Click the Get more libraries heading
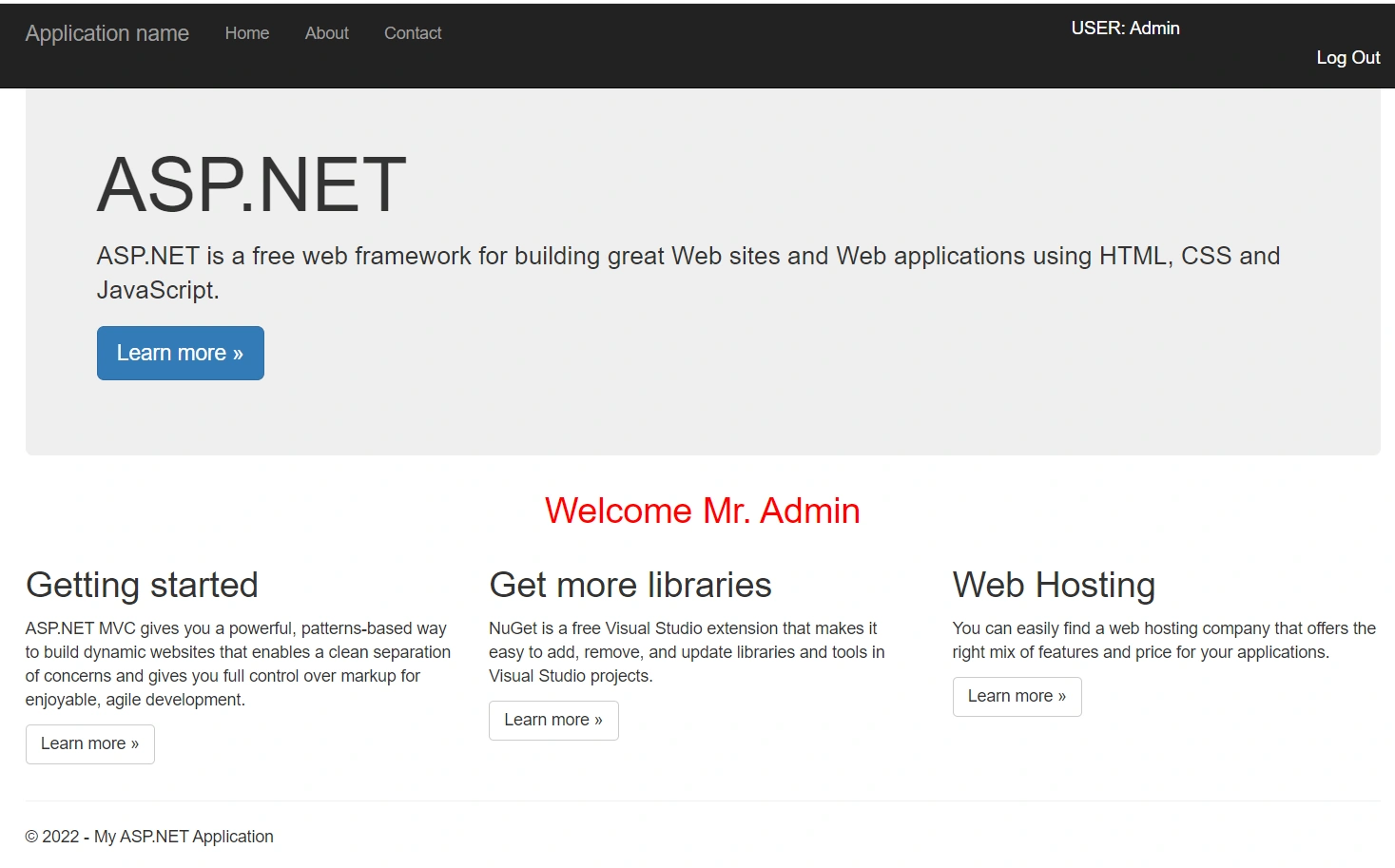Image resolution: width=1395 pixels, height=868 pixels. tap(630, 585)
